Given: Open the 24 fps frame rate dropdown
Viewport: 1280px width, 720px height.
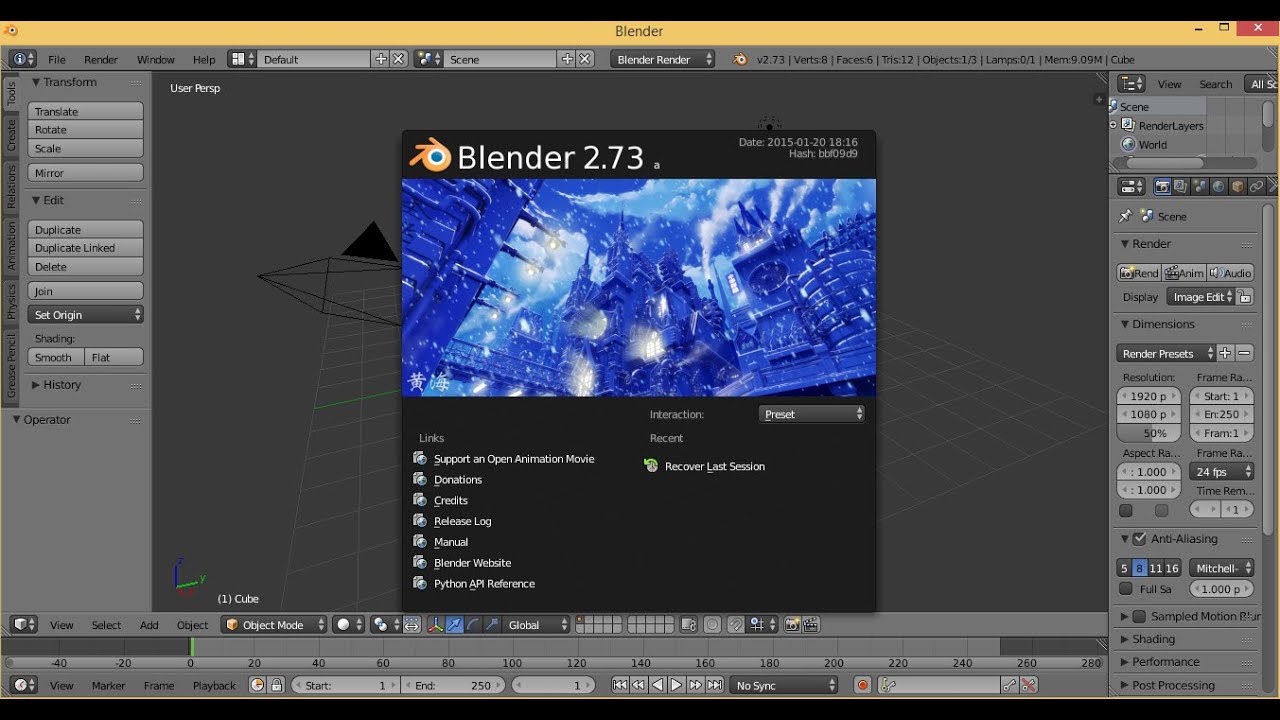Looking at the screenshot, I should click(x=1221, y=472).
